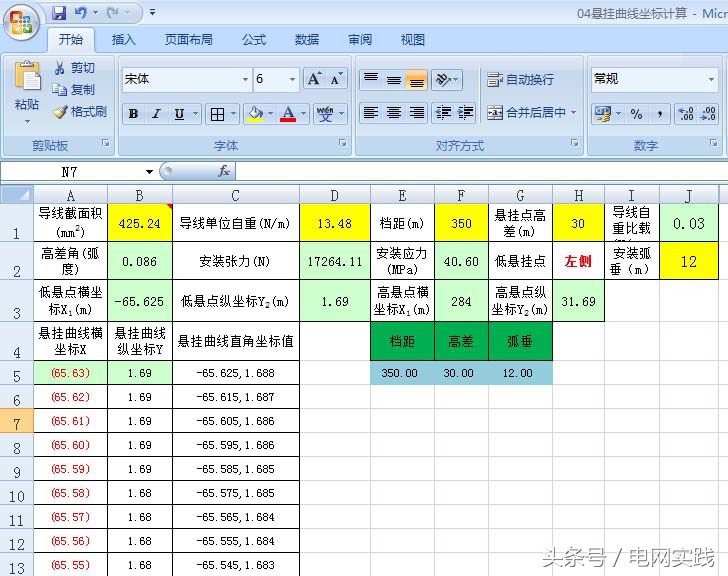Viewport: 728px width, 576px height.
Task: Apply the yellow fill color bucket
Action: 255,114
